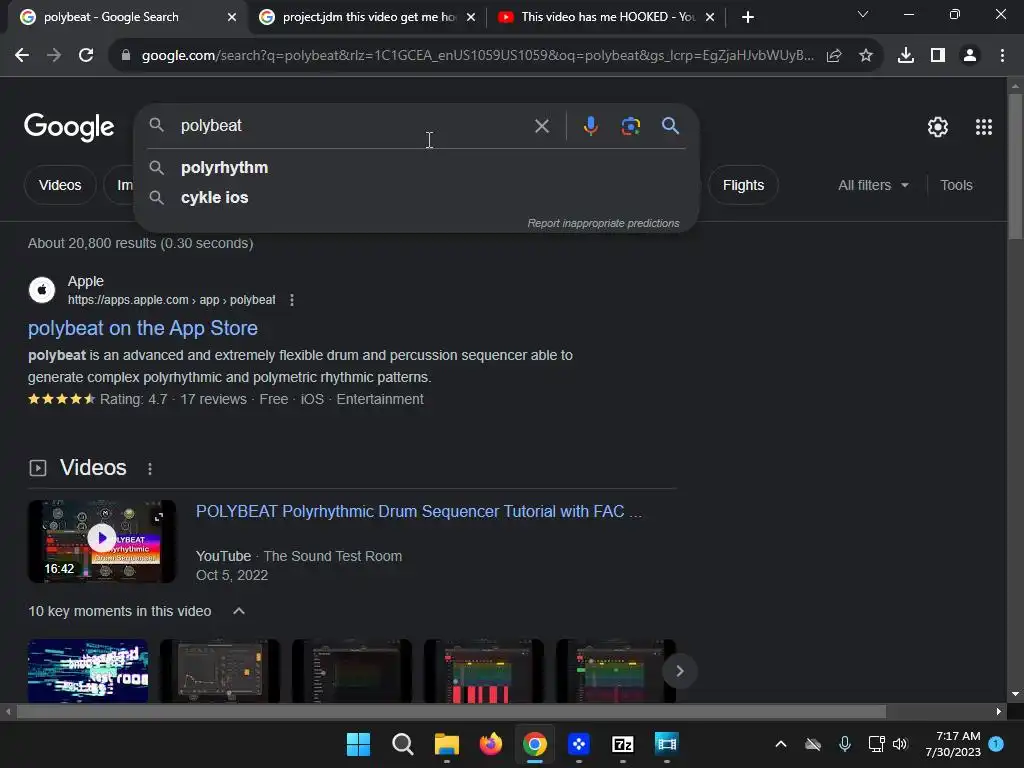Open Google quick settings gear
The width and height of the screenshot is (1024, 768).
coord(938,127)
